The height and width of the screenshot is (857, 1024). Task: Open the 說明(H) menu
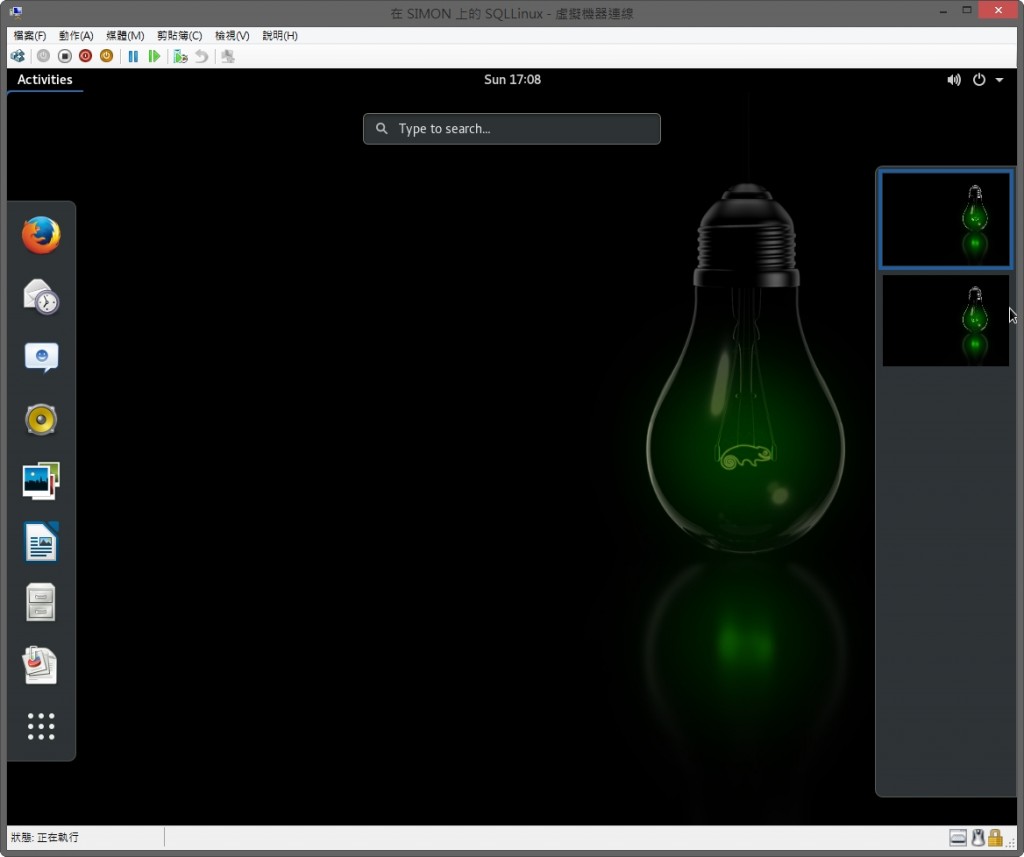click(280, 35)
